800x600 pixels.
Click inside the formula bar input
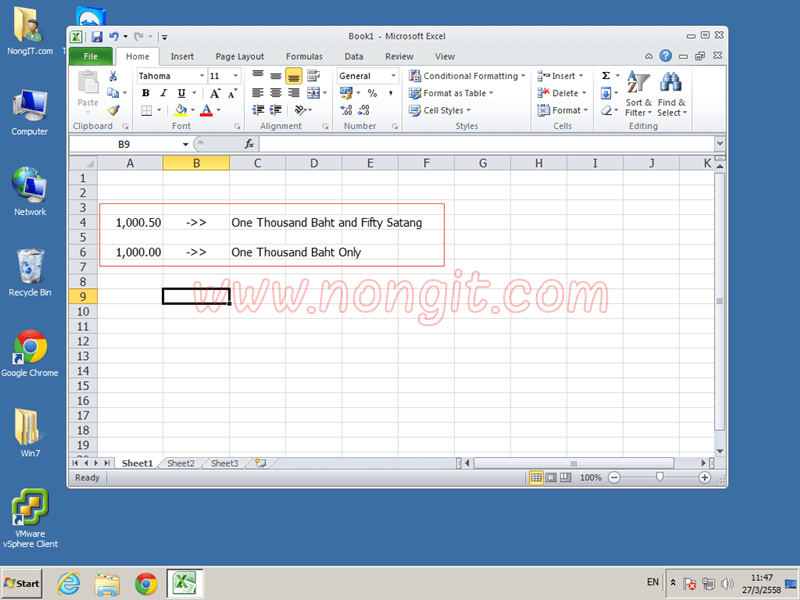(487, 144)
